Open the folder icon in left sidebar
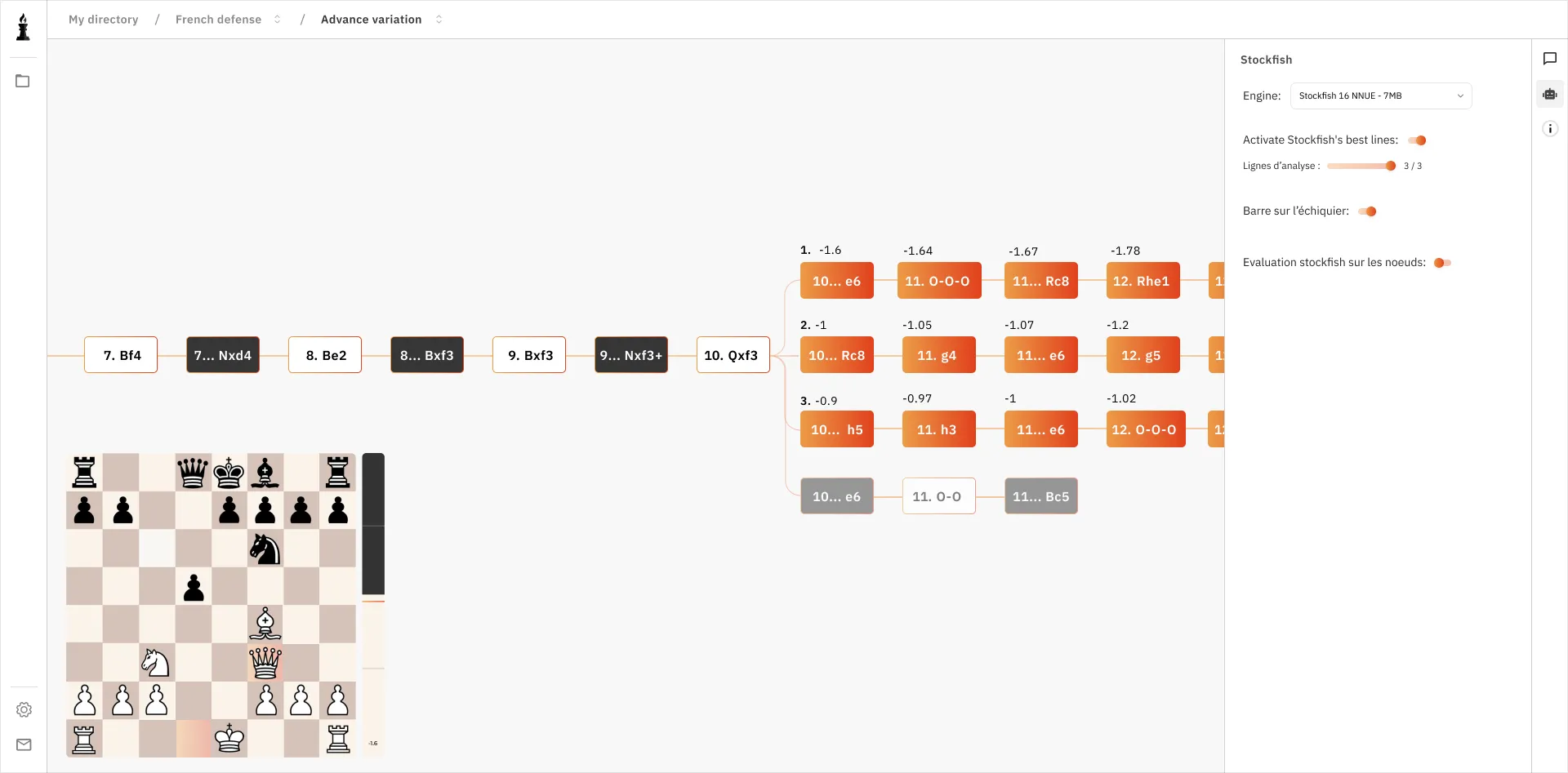Viewport: 1568px width, 773px height. (x=23, y=81)
